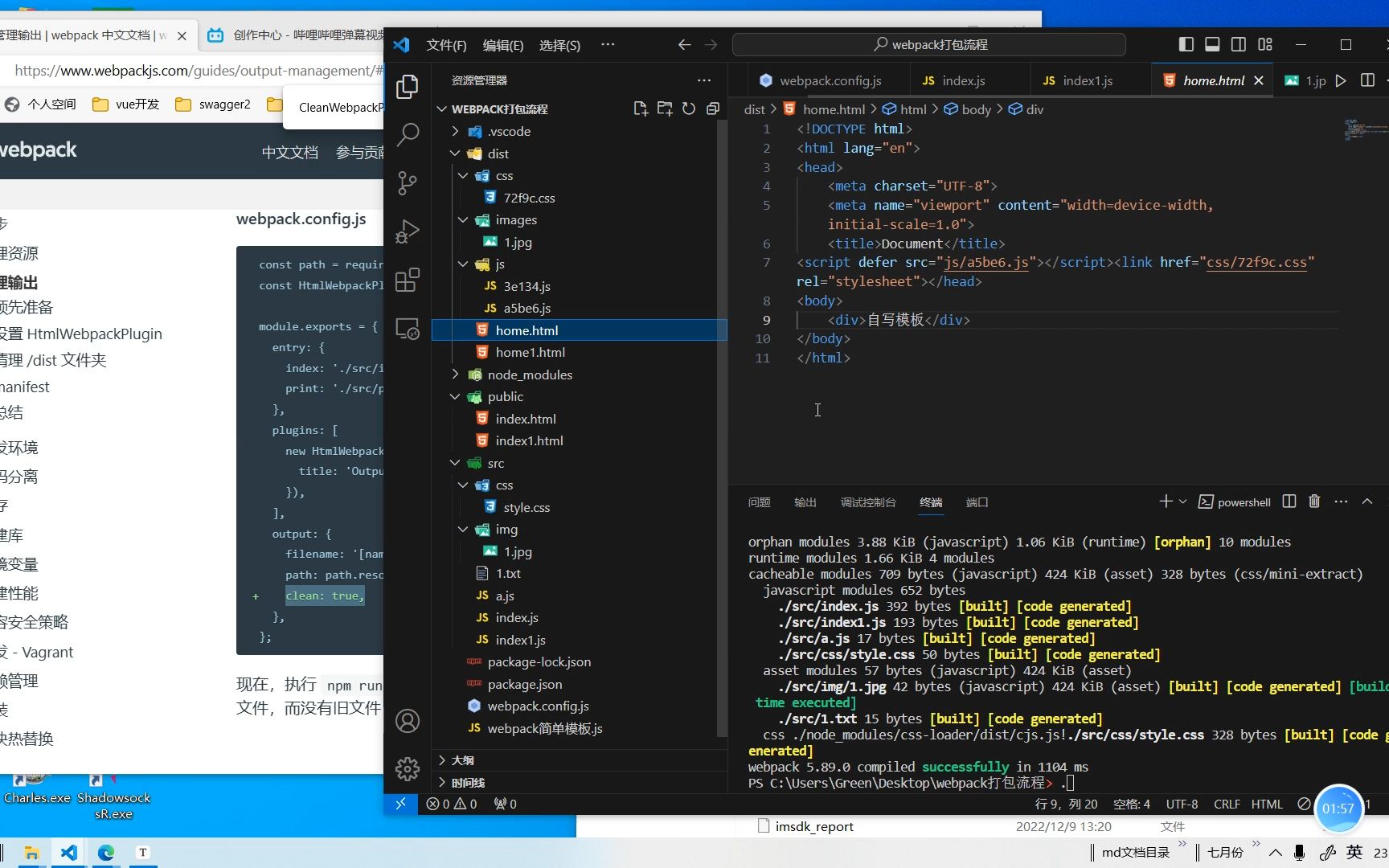
Task: Switch to 输出 panel tab
Action: pyautogui.click(x=805, y=502)
